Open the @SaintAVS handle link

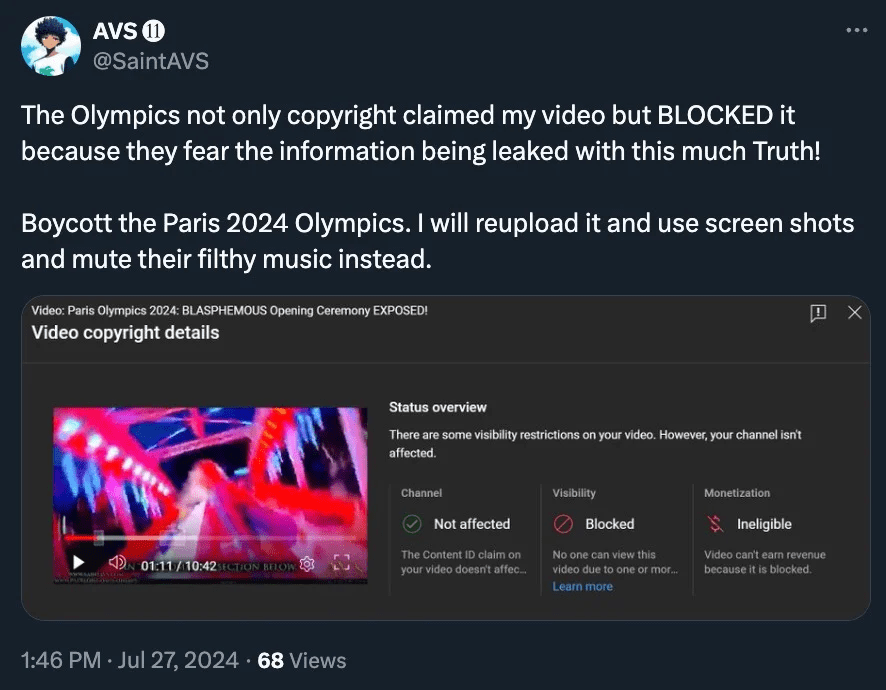coord(151,61)
